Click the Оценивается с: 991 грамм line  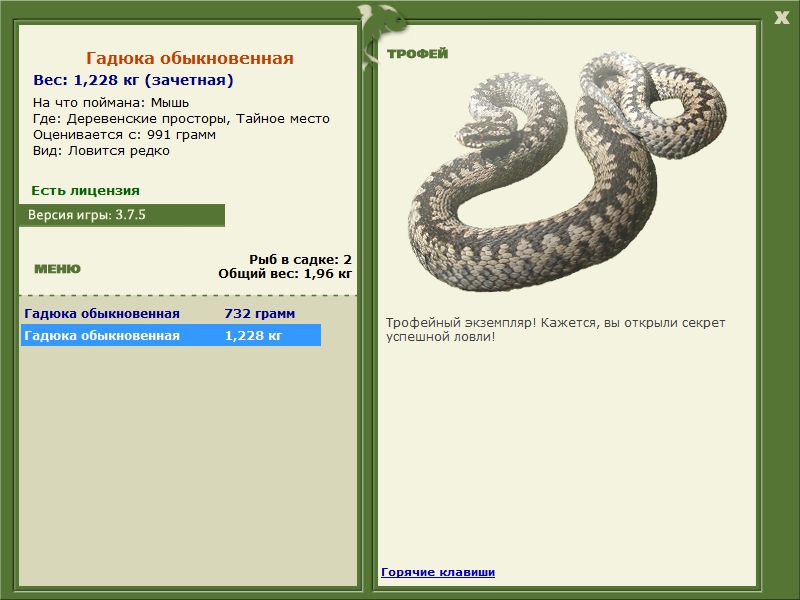point(124,135)
